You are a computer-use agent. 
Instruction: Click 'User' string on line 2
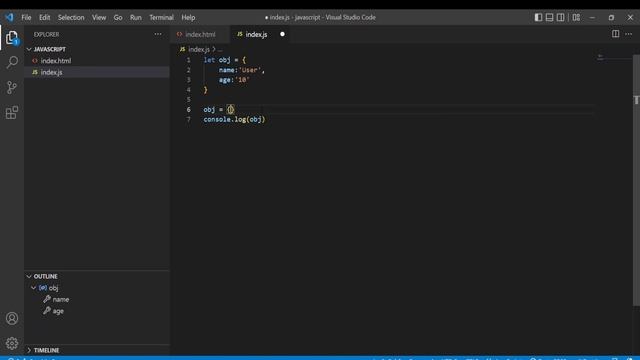click(249, 70)
